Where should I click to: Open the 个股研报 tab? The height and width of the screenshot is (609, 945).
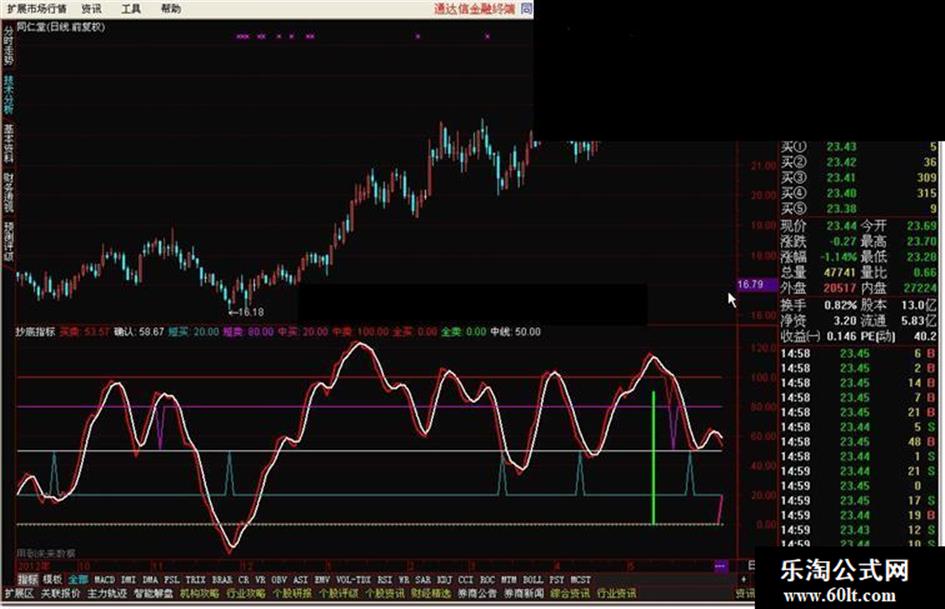coord(292,593)
